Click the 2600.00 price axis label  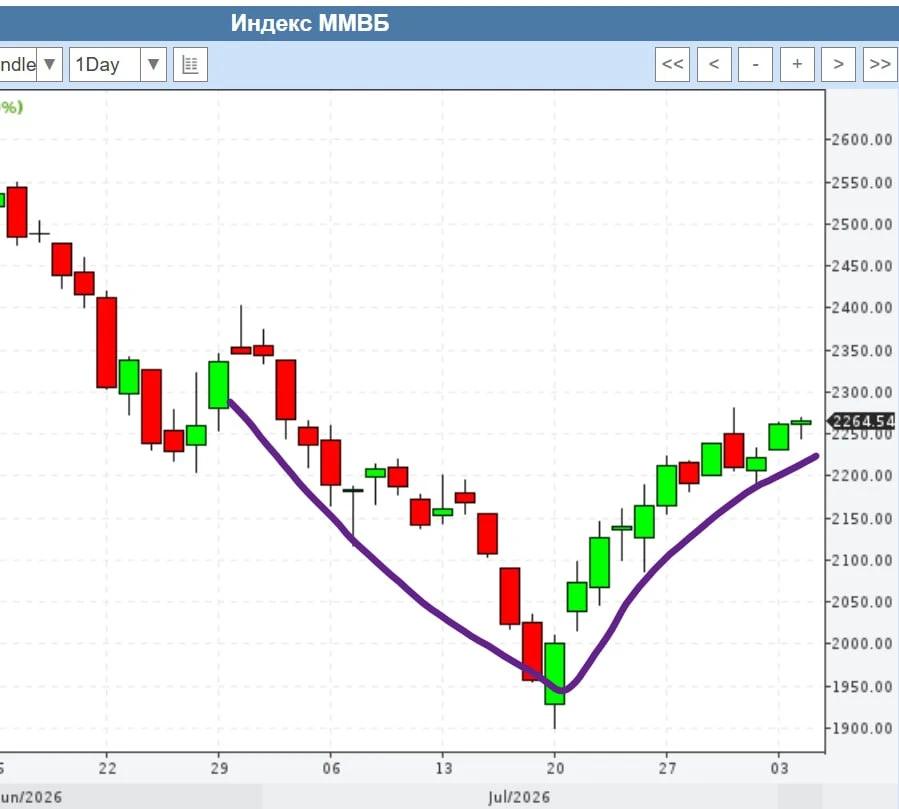point(862,140)
